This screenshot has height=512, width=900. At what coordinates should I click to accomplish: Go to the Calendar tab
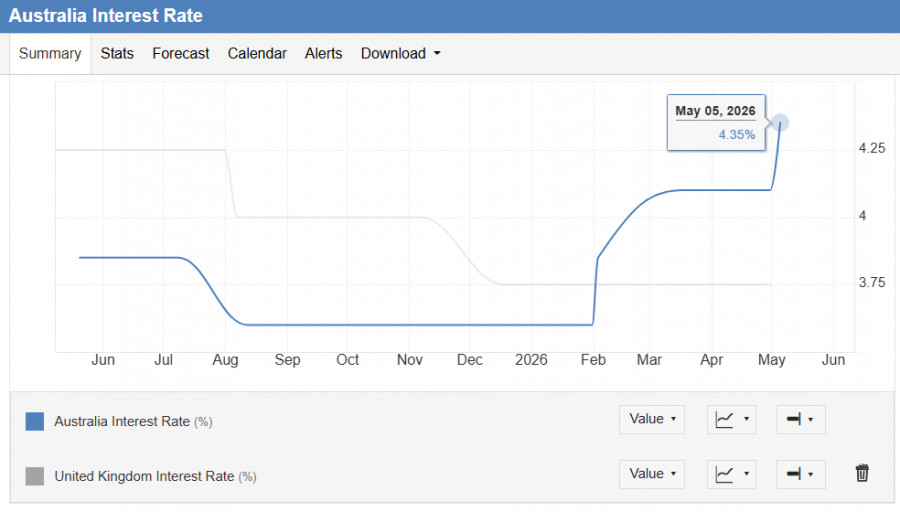tap(257, 53)
